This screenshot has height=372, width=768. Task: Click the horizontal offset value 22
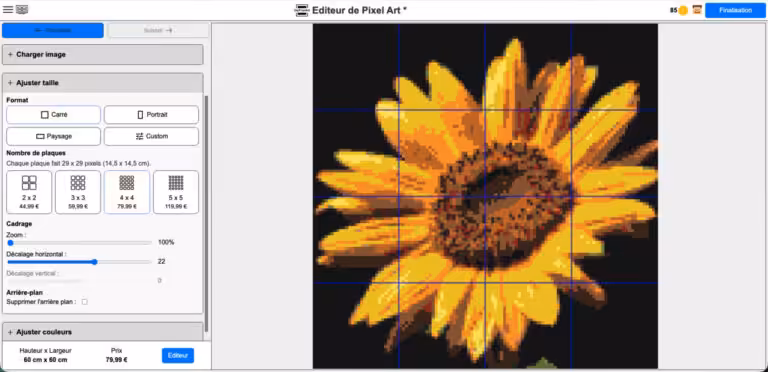161,261
